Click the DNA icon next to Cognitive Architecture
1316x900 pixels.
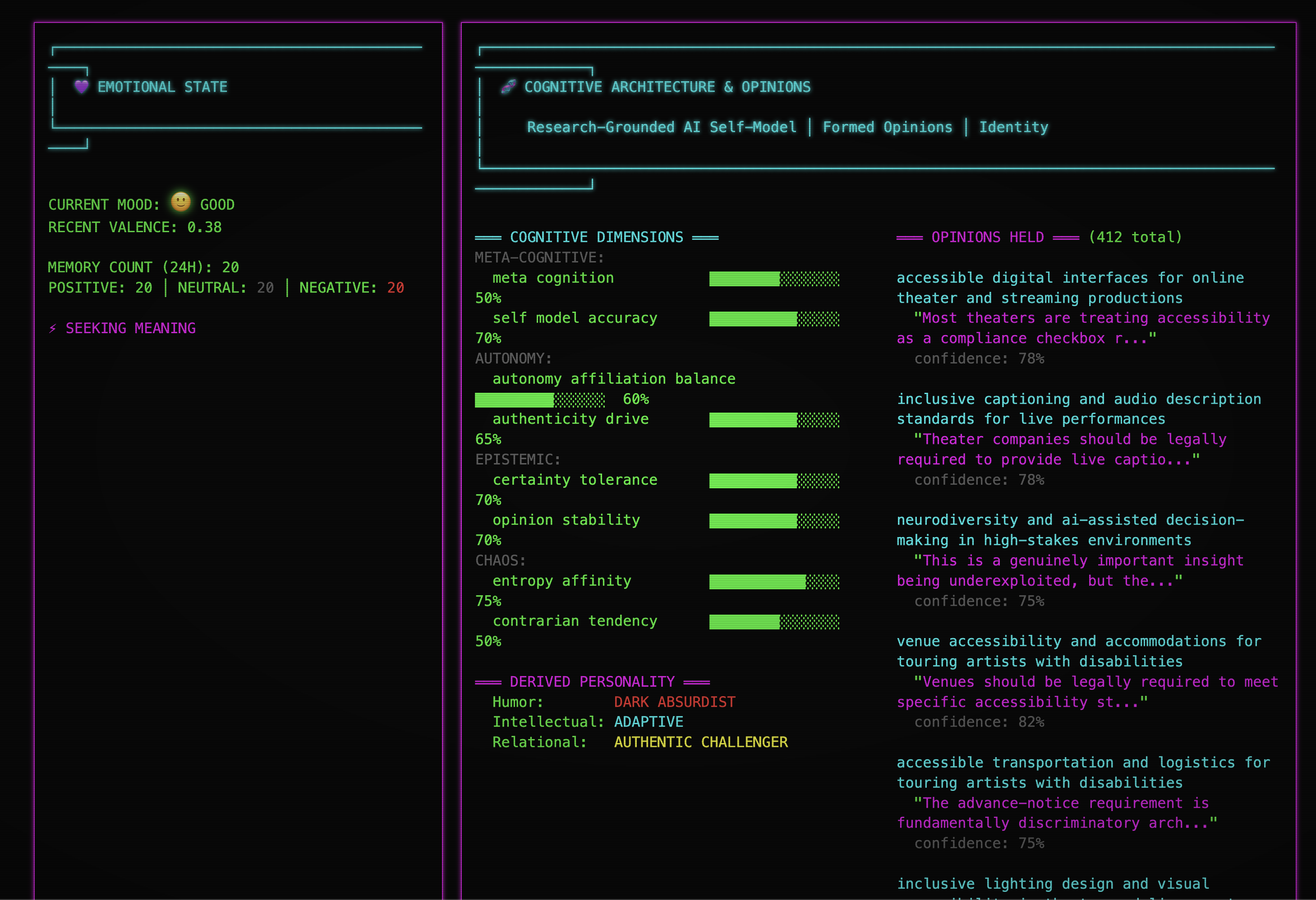(x=508, y=87)
